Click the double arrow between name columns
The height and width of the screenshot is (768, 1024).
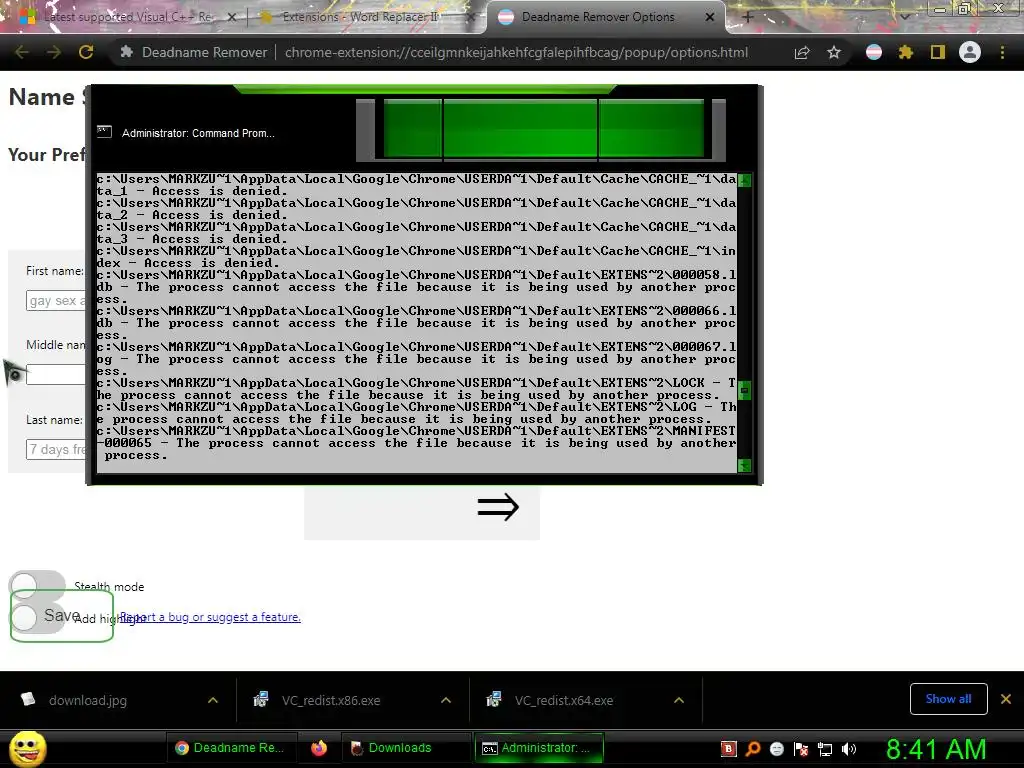click(498, 507)
